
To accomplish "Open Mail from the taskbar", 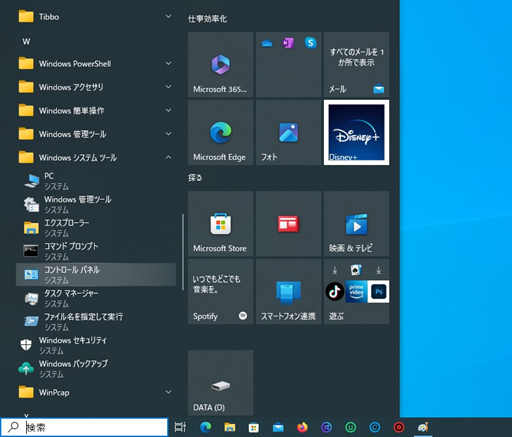I will click(x=278, y=427).
